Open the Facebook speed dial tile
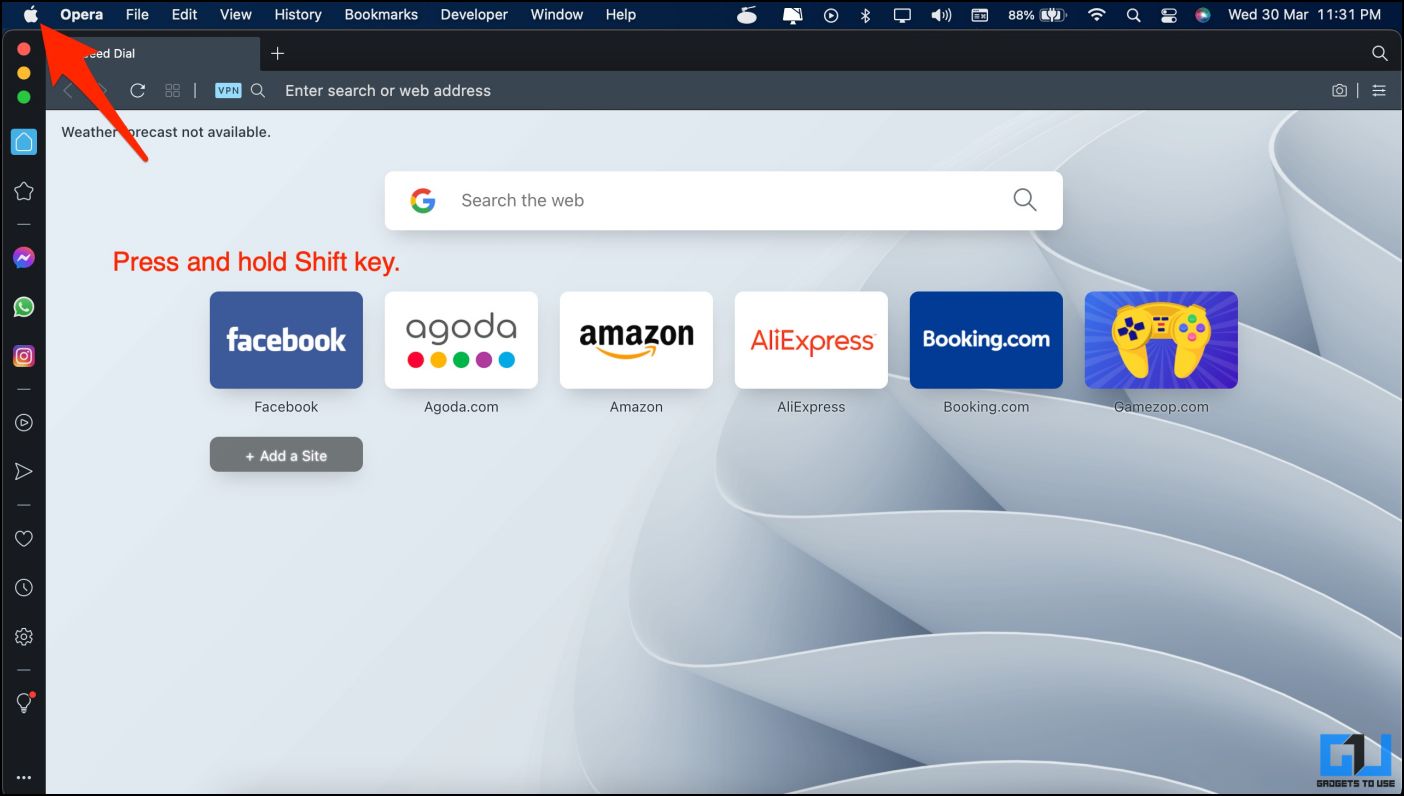Screen dimensions: 1404x796 click(x=286, y=340)
